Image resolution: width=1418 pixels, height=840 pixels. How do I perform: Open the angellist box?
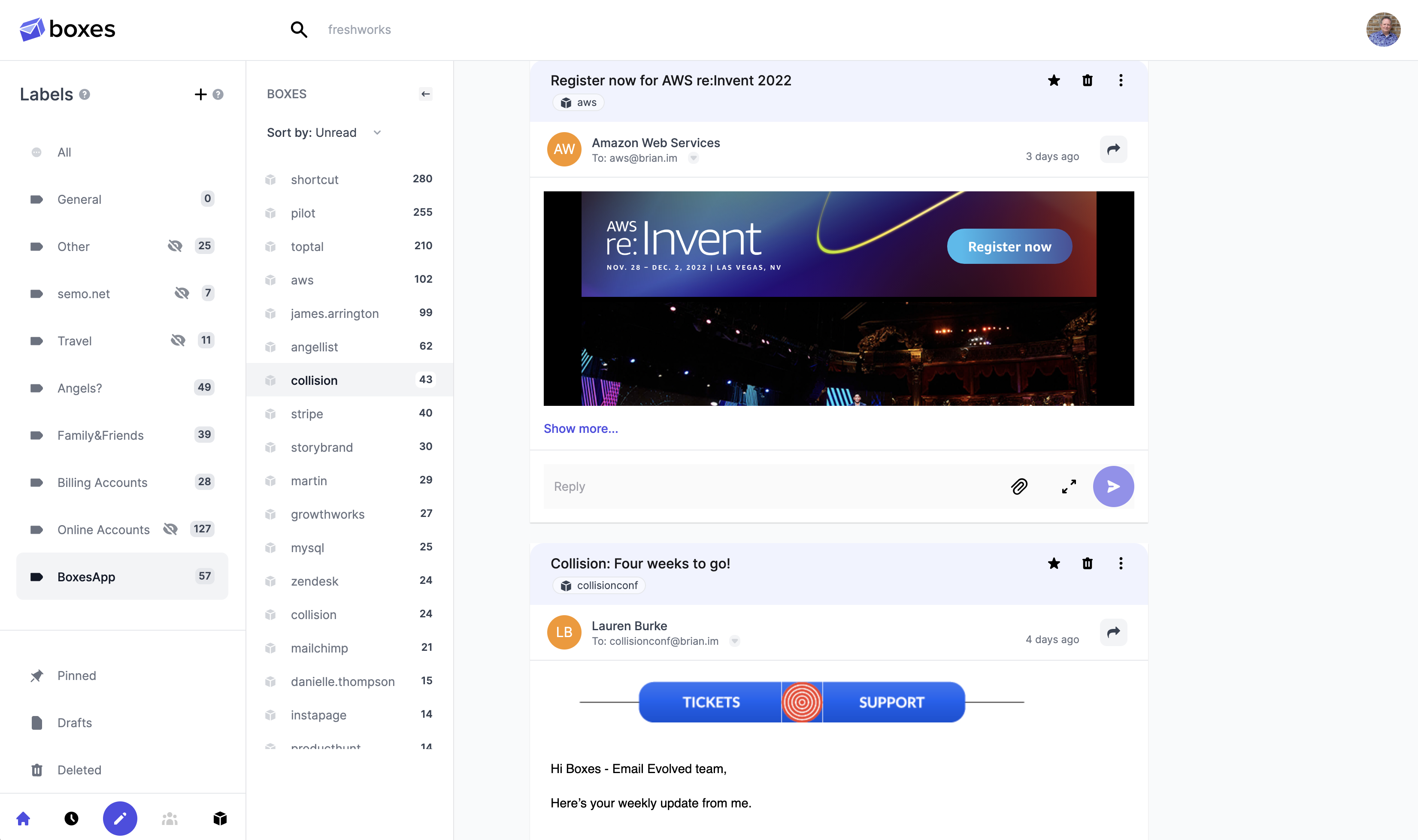pyautogui.click(x=349, y=346)
